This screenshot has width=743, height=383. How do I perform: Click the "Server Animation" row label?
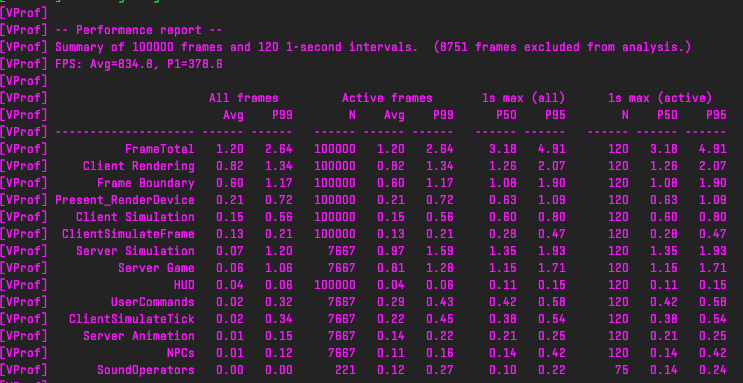point(139,336)
